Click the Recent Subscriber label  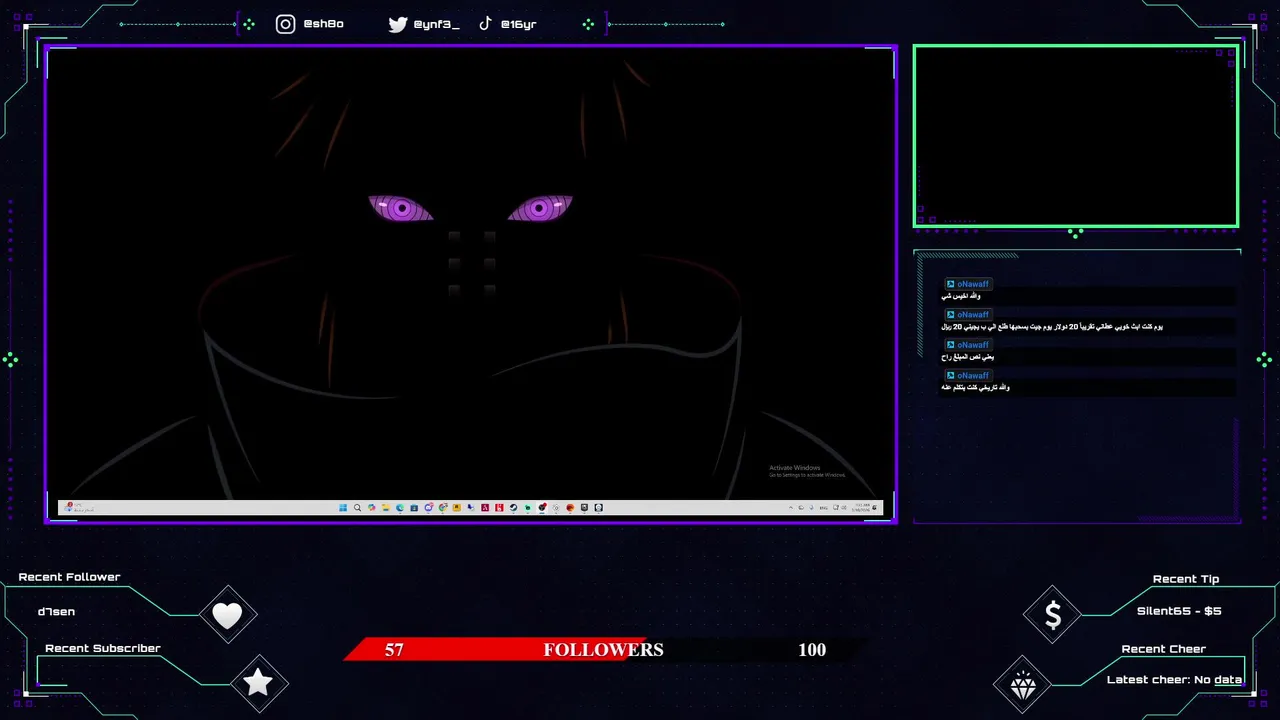coord(103,648)
